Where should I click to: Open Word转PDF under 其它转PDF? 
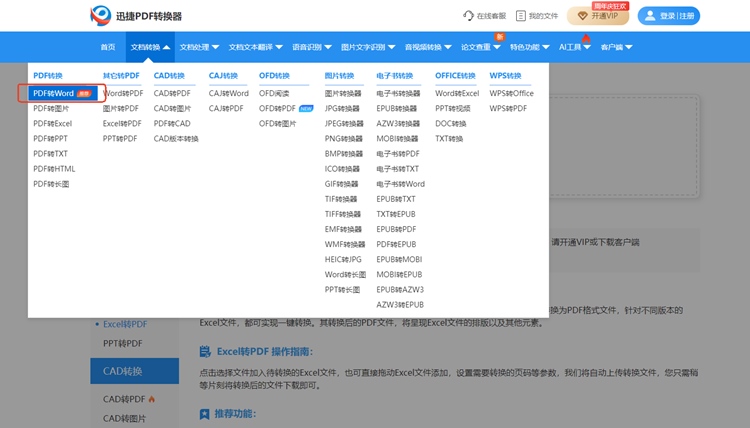point(123,93)
